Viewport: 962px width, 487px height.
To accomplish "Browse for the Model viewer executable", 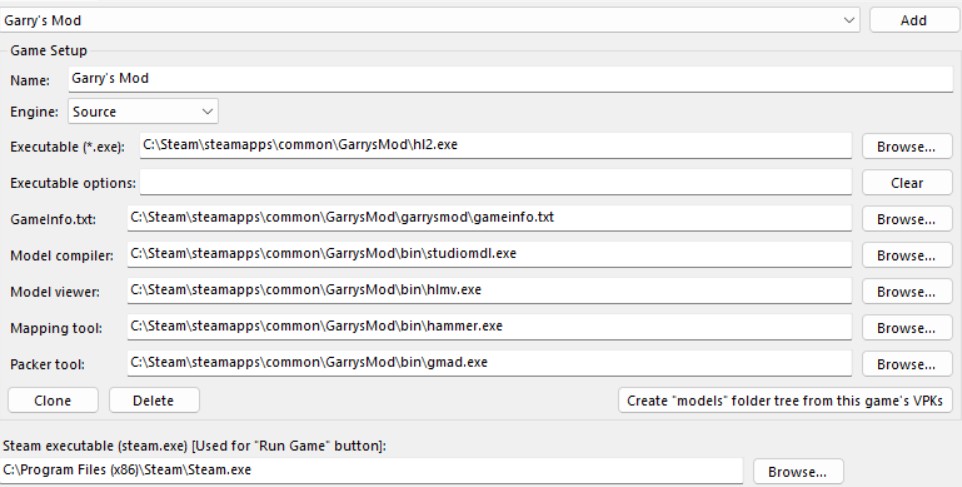I will pyautogui.click(x=907, y=291).
